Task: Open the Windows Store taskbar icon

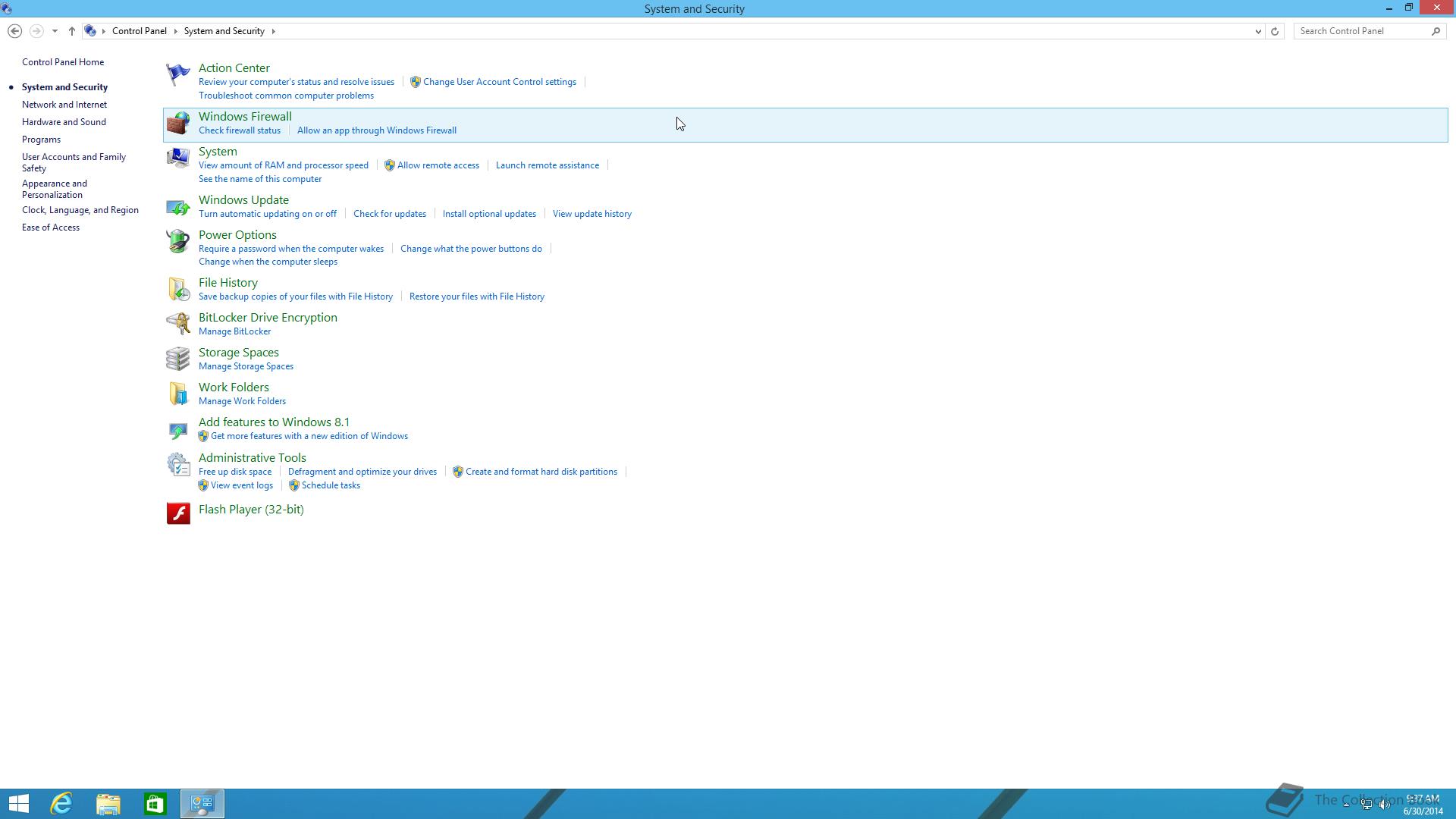Action: click(155, 804)
